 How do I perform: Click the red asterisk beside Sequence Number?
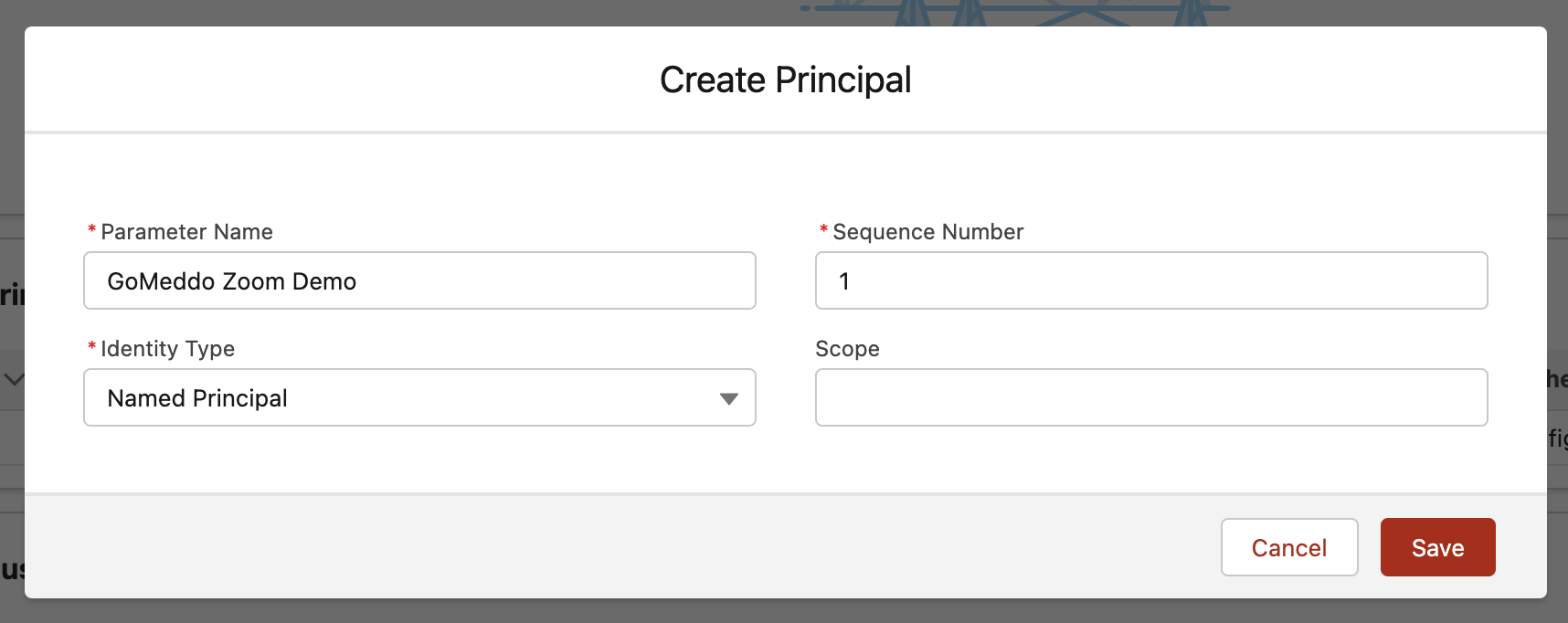[823, 230]
